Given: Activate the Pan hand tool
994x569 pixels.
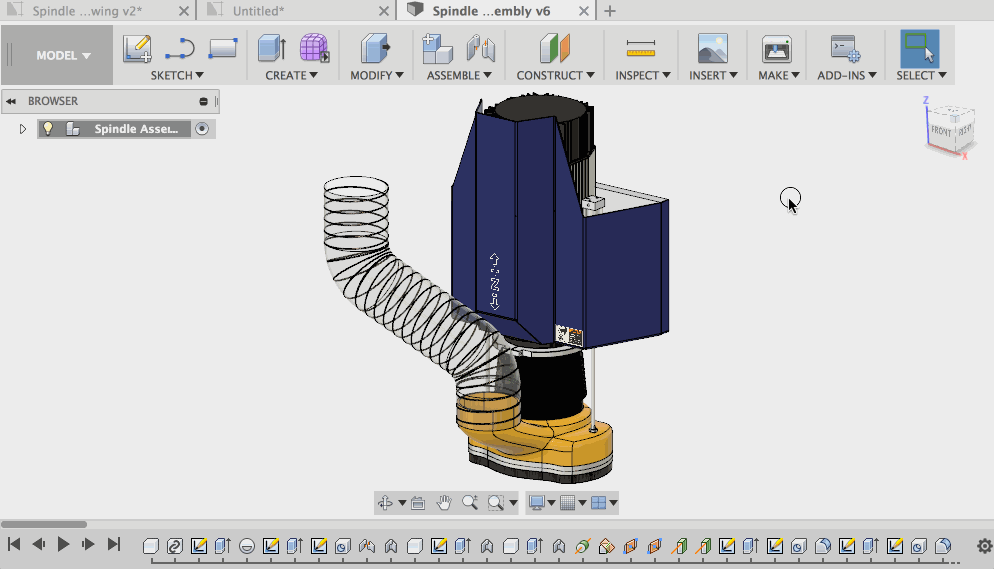Looking at the screenshot, I should (x=444, y=502).
